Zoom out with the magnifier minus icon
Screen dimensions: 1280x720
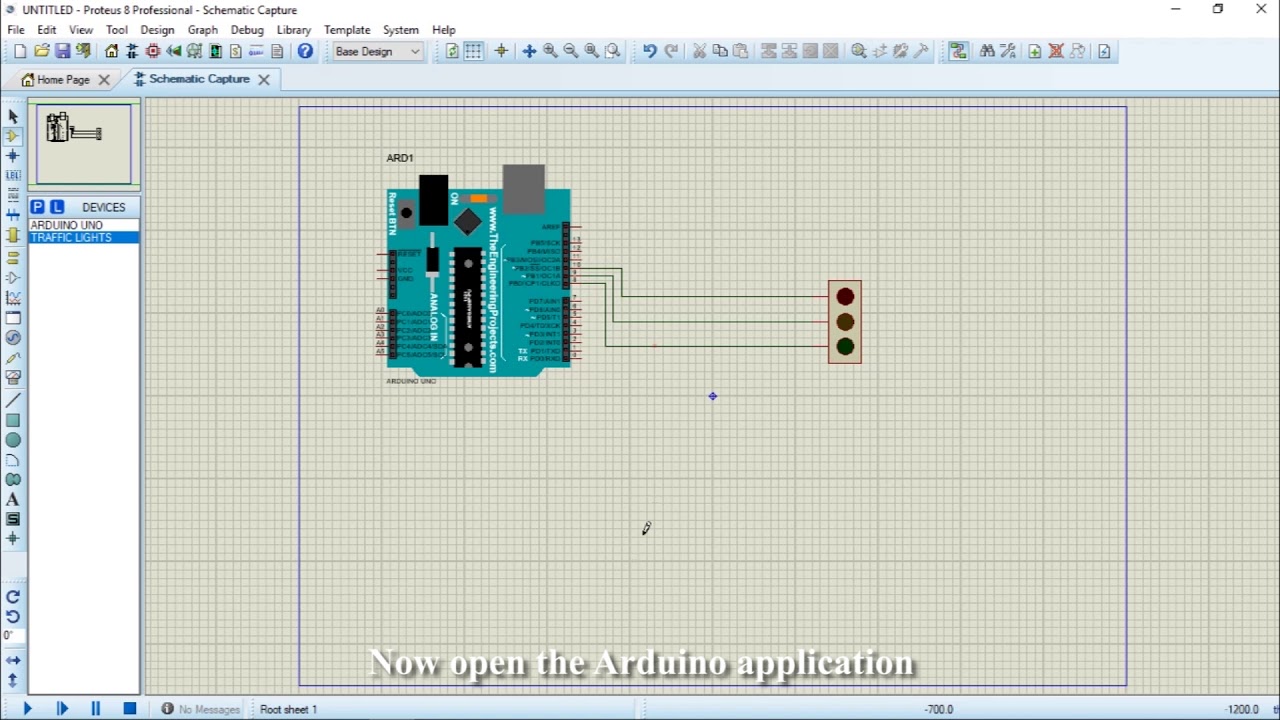(x=571, y=51)
